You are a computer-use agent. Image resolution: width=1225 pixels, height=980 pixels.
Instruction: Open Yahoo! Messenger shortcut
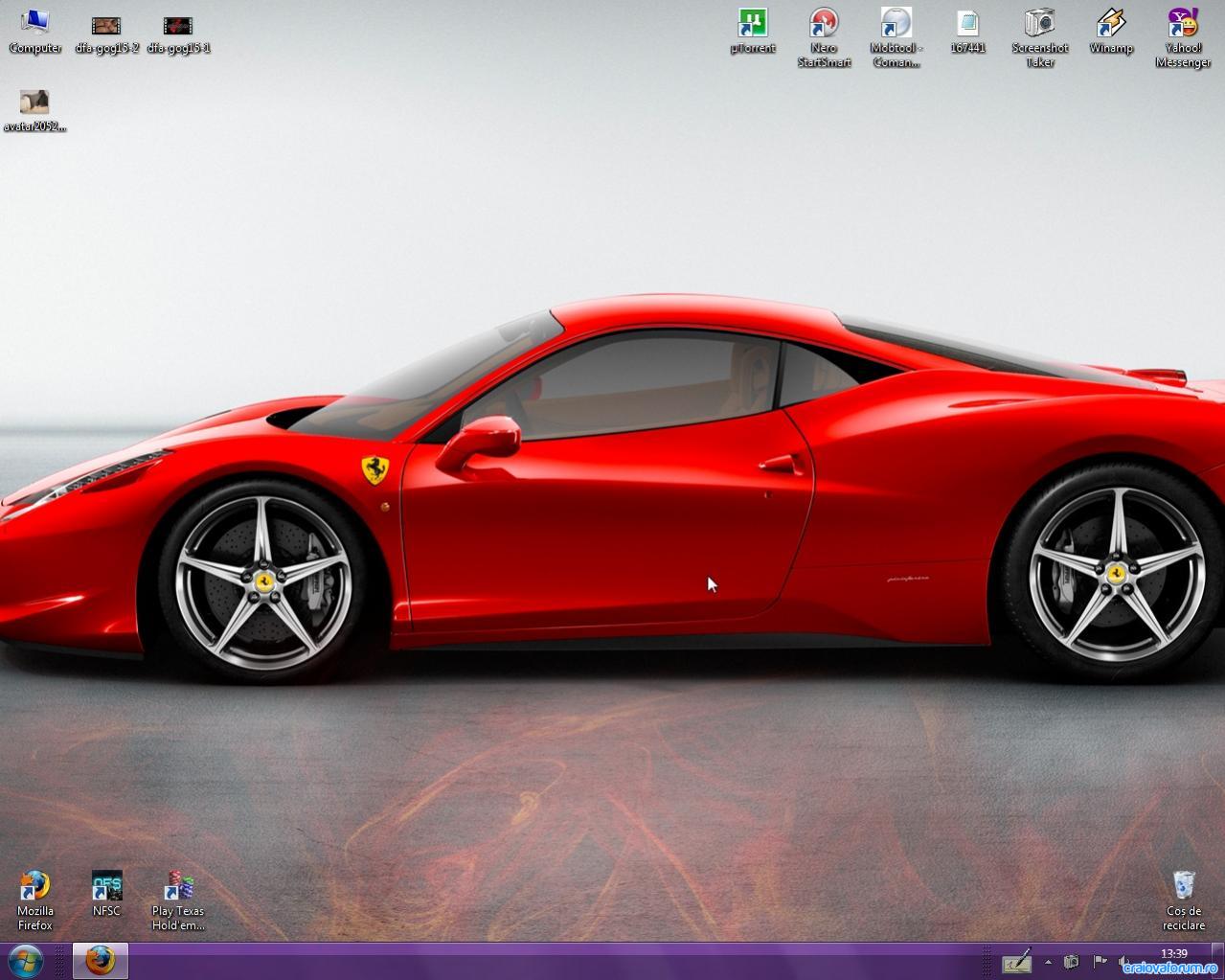(1183, 37)
